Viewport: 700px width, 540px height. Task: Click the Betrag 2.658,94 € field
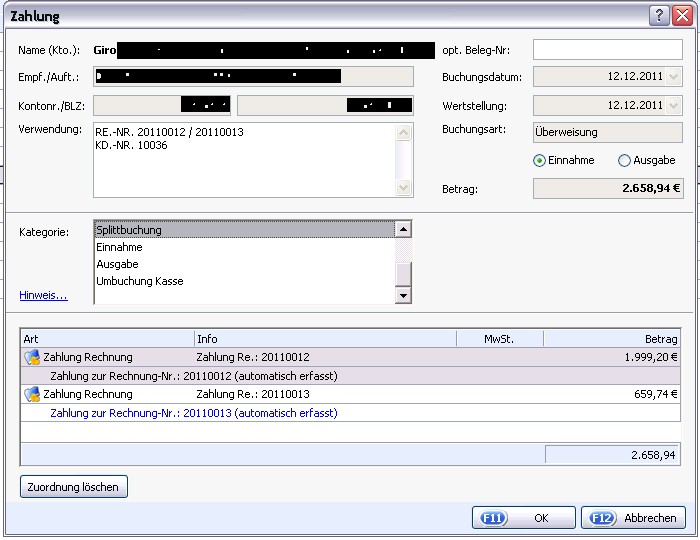[608, 188]
